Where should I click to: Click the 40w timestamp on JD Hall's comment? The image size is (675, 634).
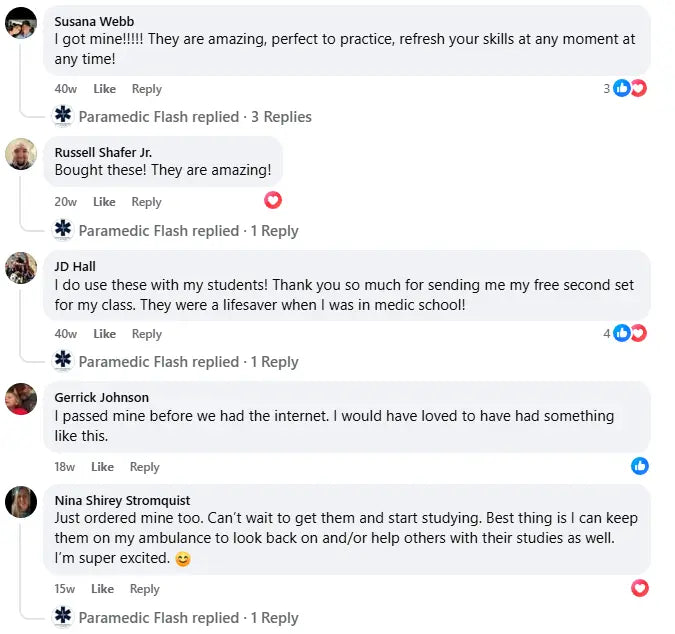(66, 334)
